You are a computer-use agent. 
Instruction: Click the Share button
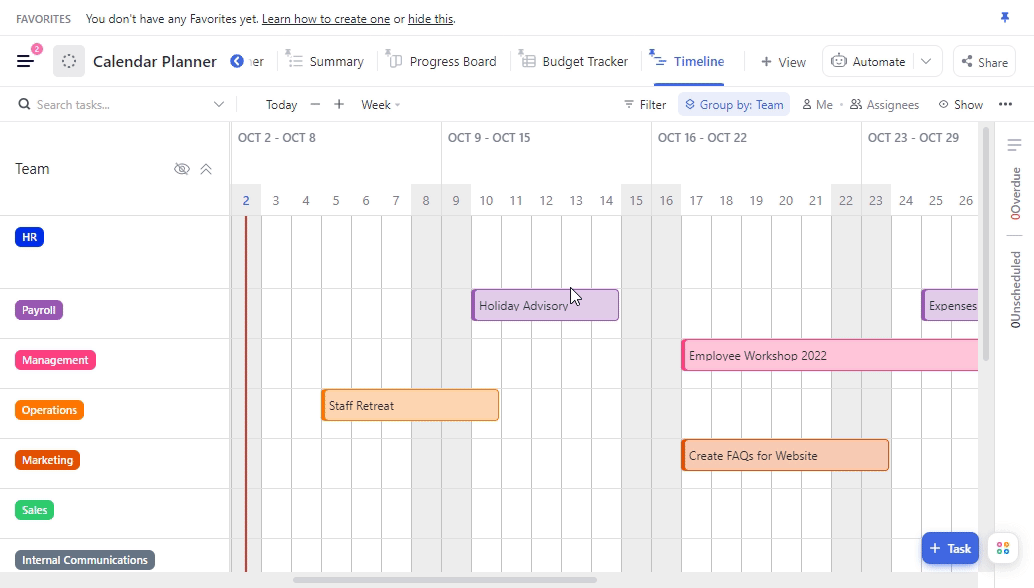click(x=984, y=61)
